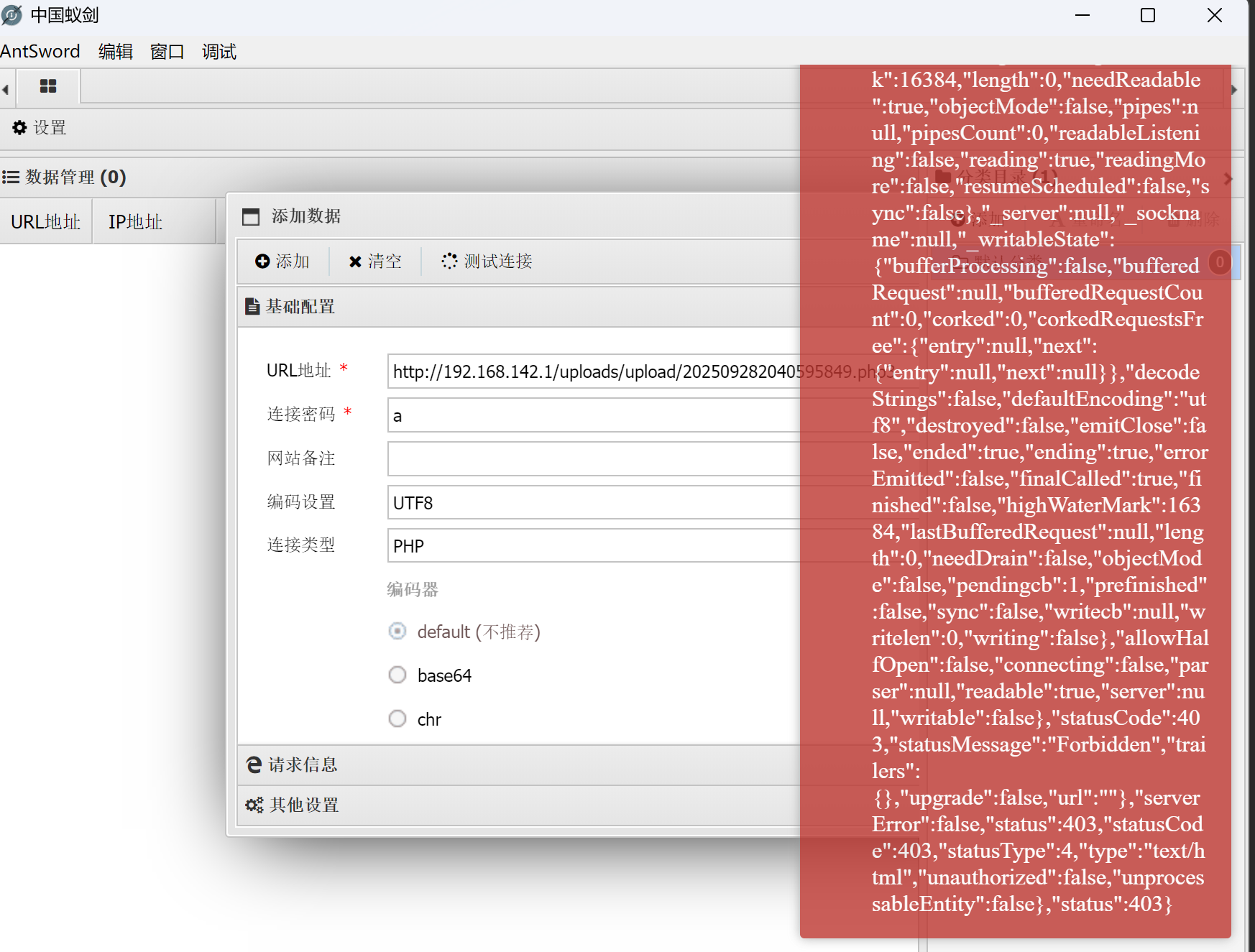The width and height of the screenshot is (1255, 952).
Task: Click the right tab-scroll arrow
Action: click(x=1234, y=90)
